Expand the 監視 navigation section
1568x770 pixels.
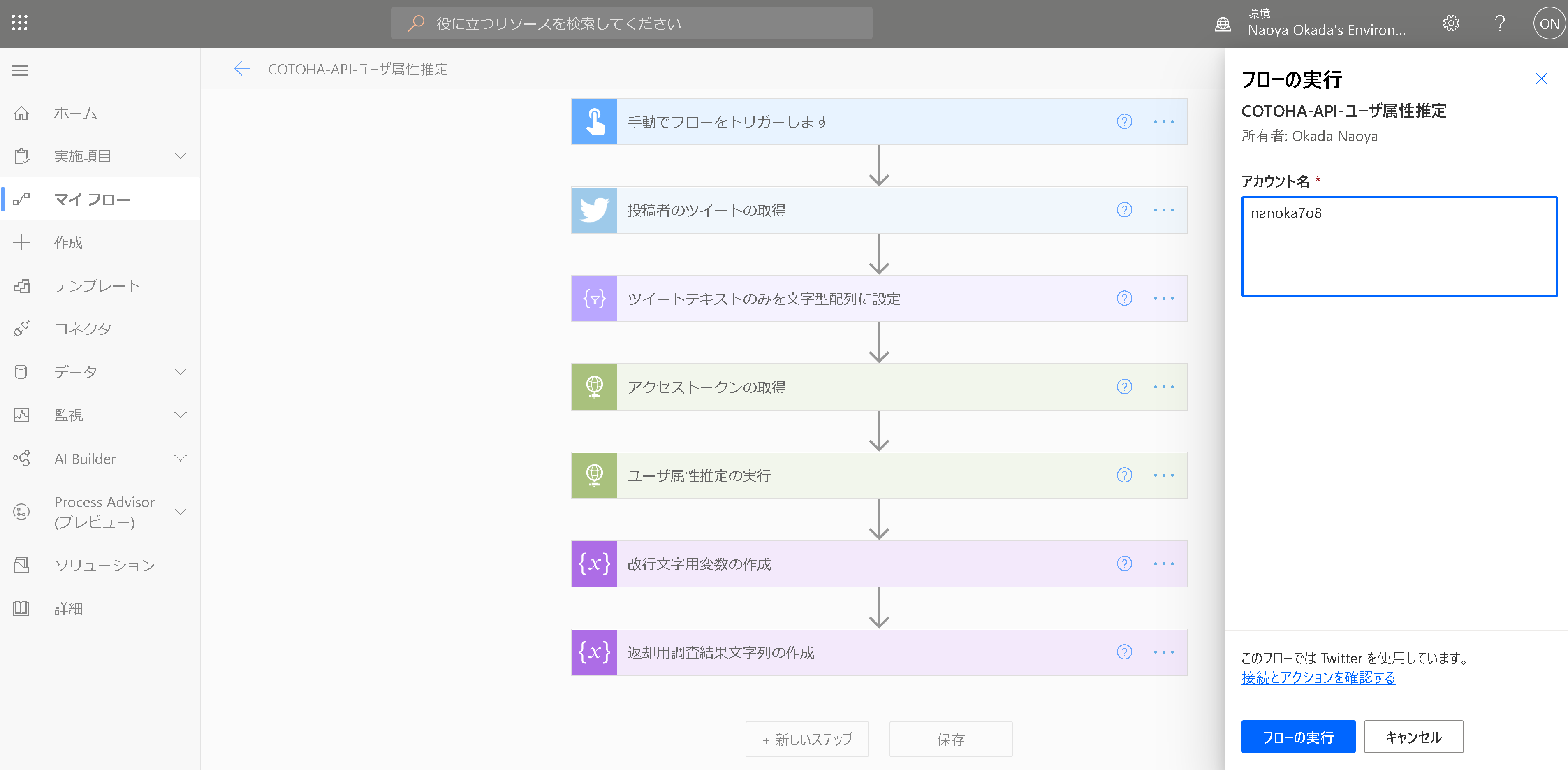point(180,415)
